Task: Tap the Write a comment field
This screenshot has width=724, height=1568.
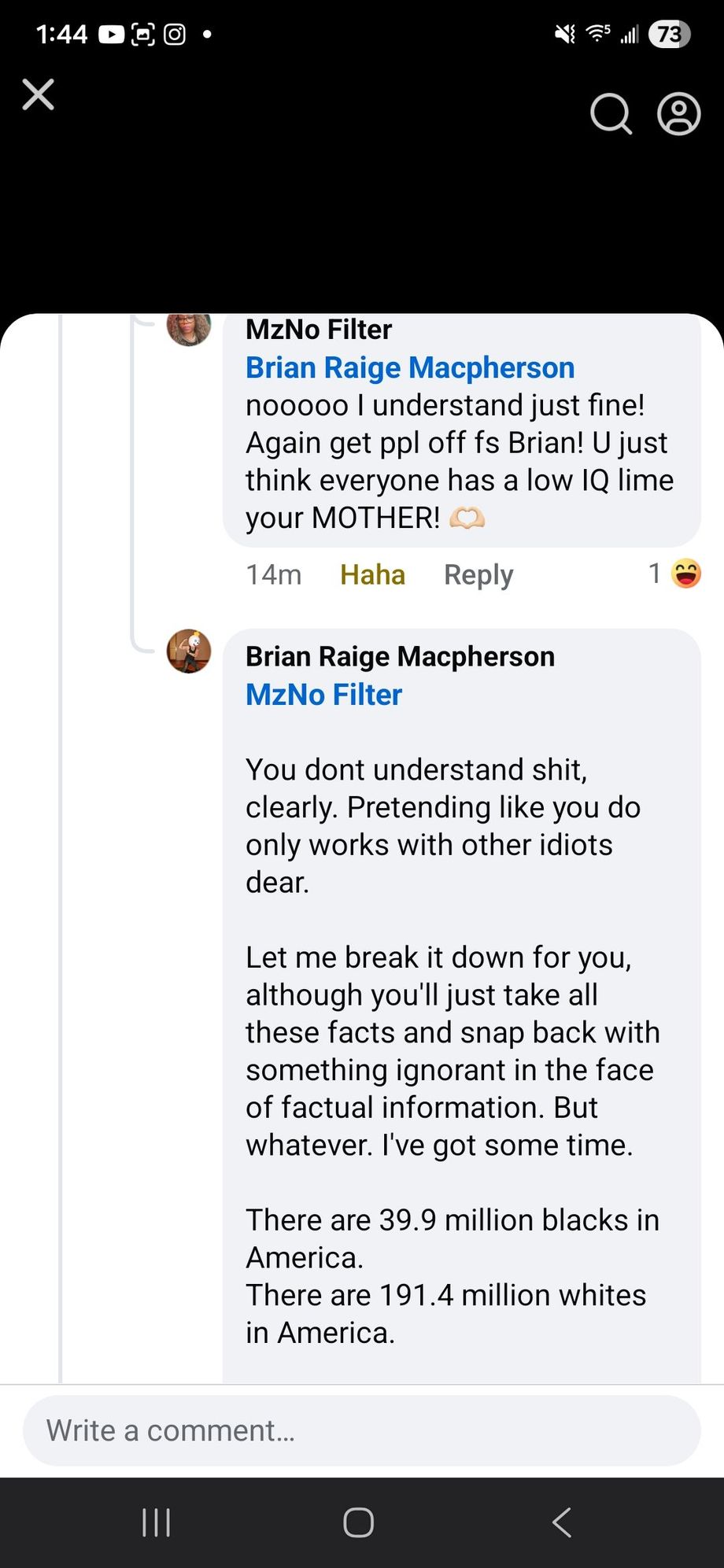Action: (361, 1430)
